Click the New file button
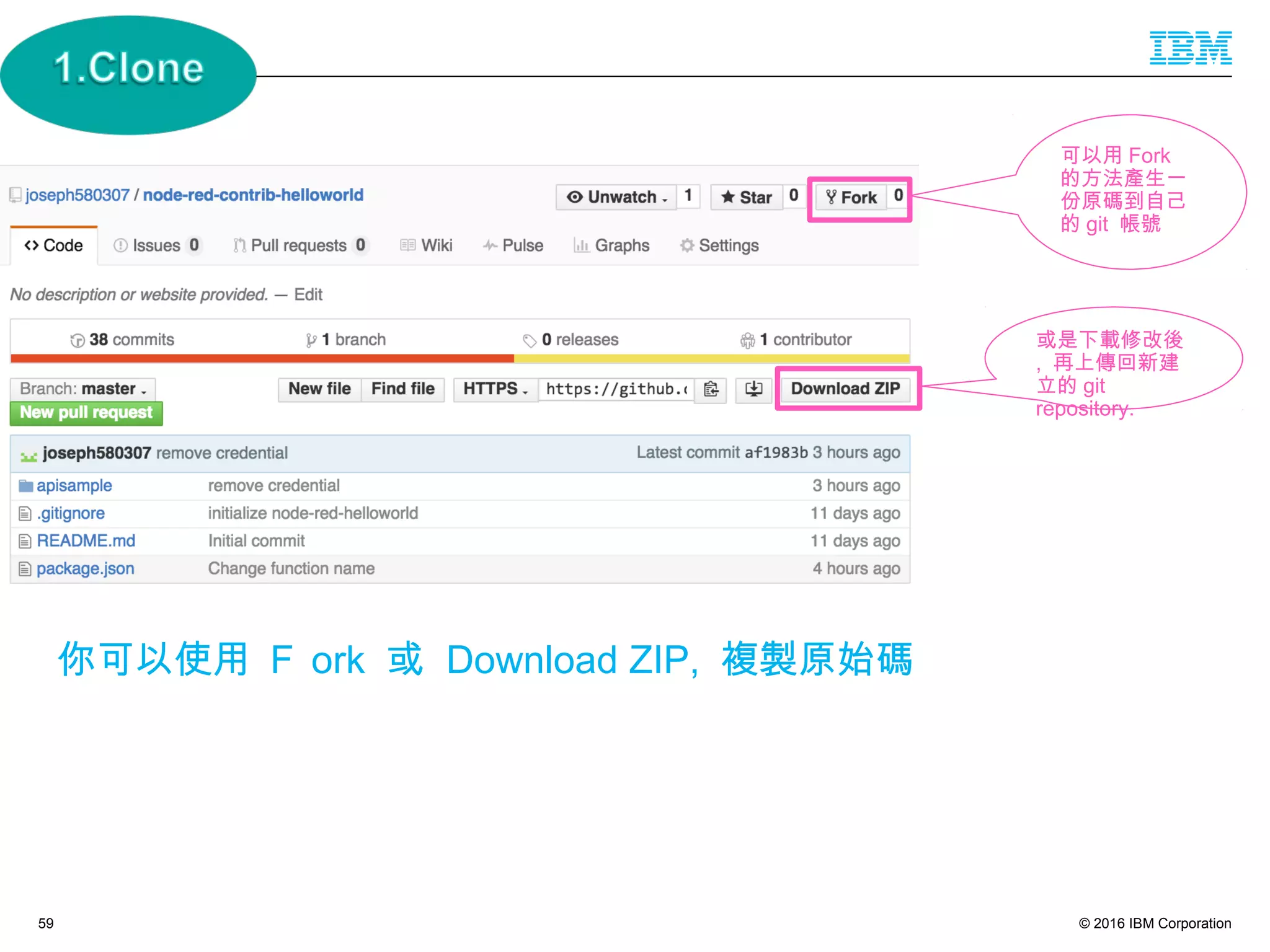This screenshot has width=1270, height=952. 319,389
